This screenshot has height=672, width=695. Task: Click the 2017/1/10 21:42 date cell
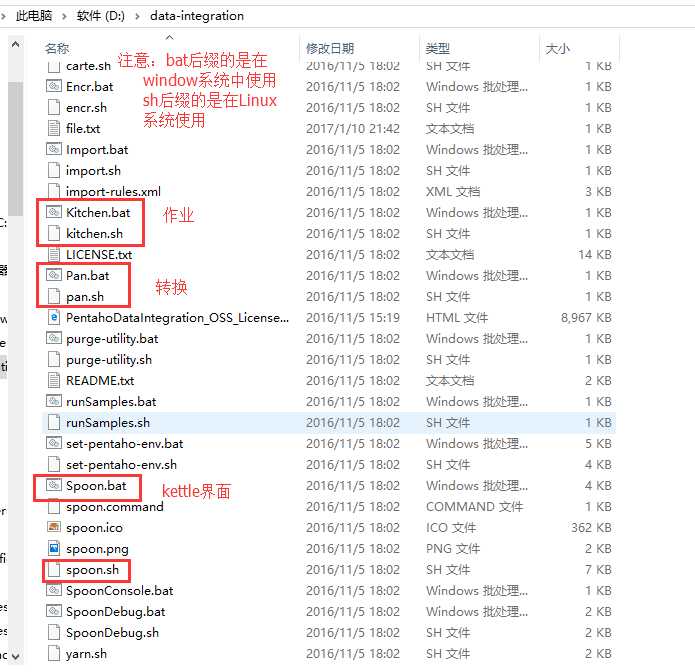353,129
